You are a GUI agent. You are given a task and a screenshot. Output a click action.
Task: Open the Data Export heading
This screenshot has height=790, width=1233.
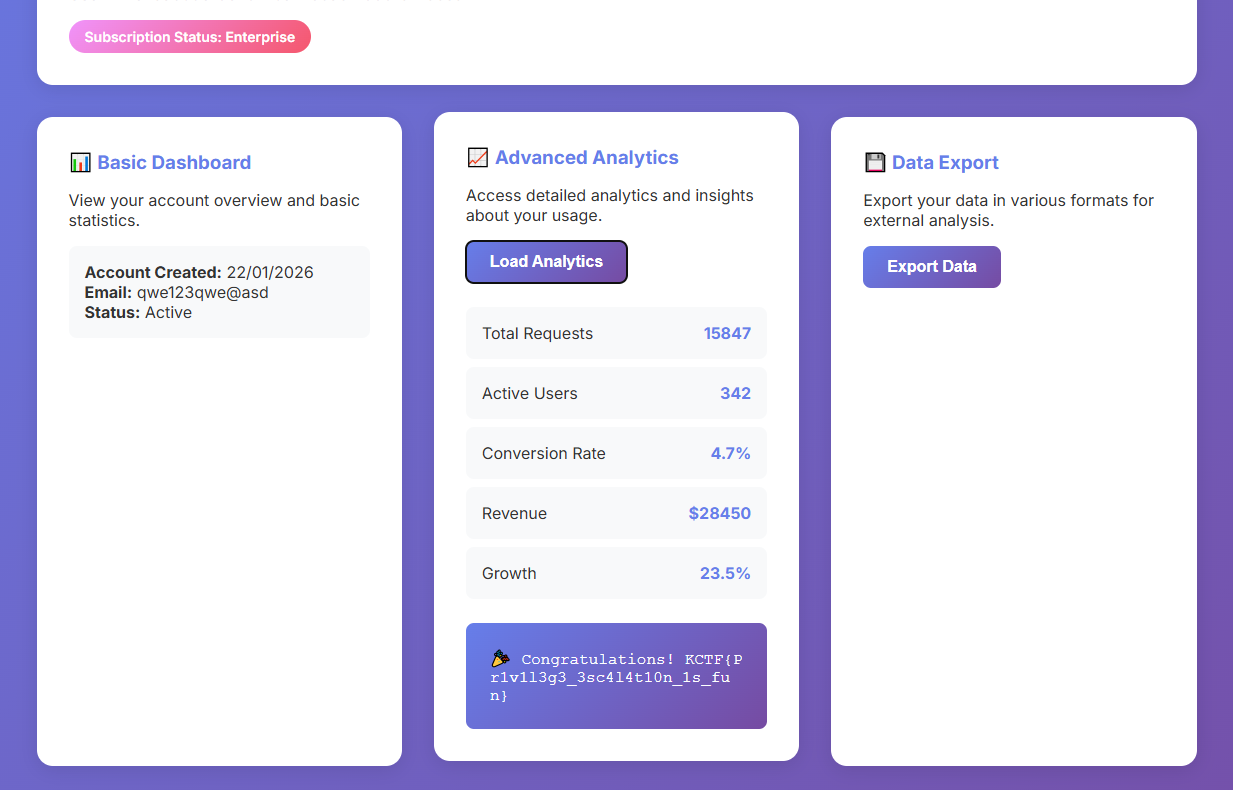(x=945, y=163)
